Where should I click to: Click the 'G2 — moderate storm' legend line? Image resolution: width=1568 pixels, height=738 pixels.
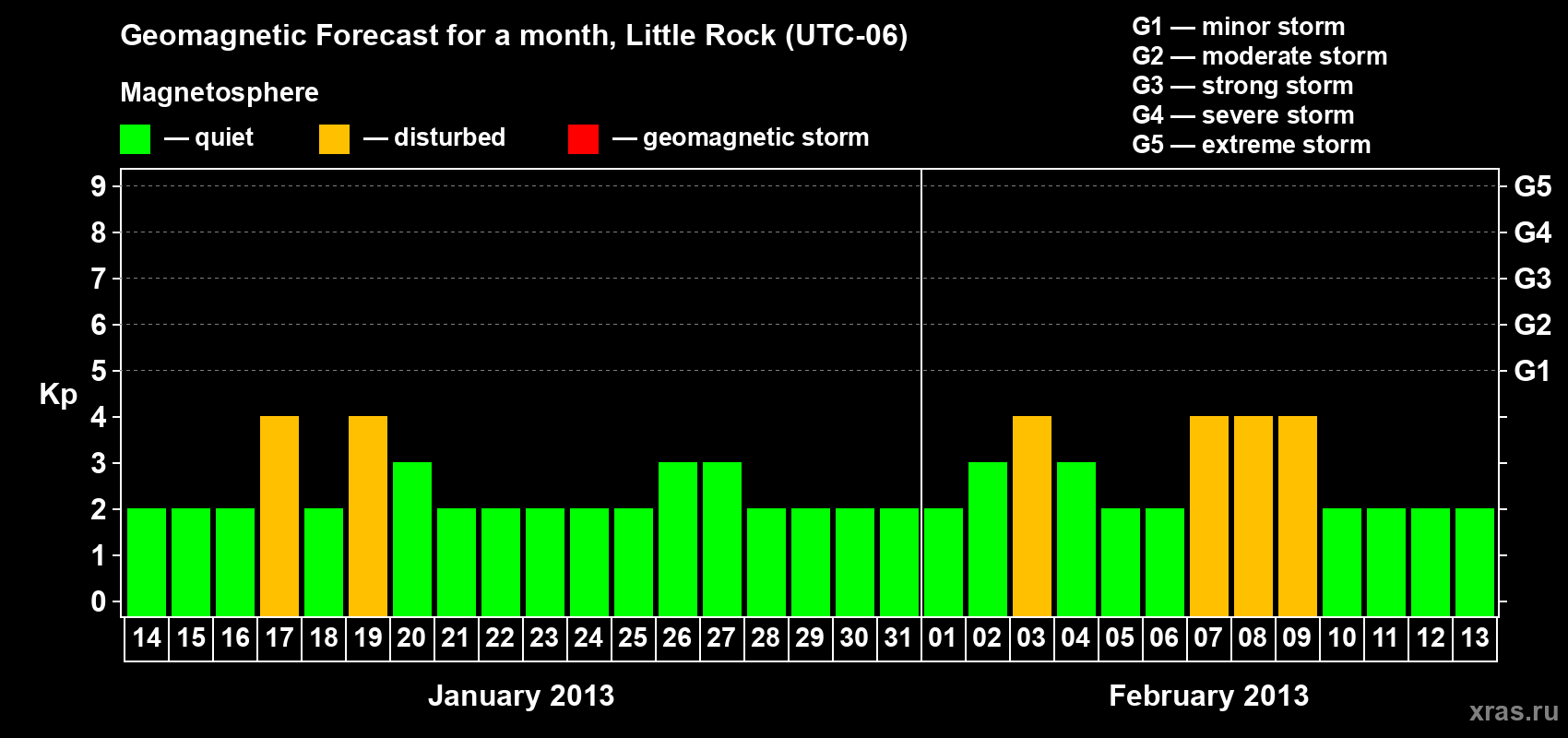(1260, 56)
